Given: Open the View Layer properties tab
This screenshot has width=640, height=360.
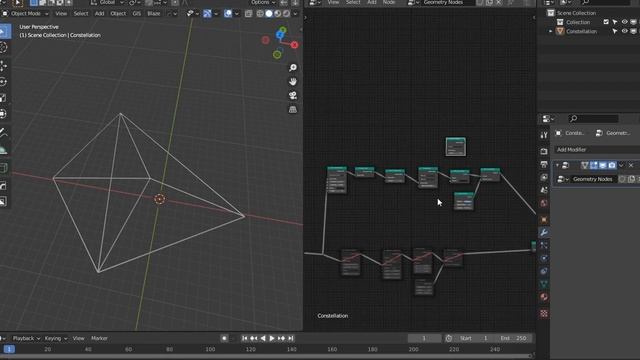Looking at the screenshot, I should [544, 177].
